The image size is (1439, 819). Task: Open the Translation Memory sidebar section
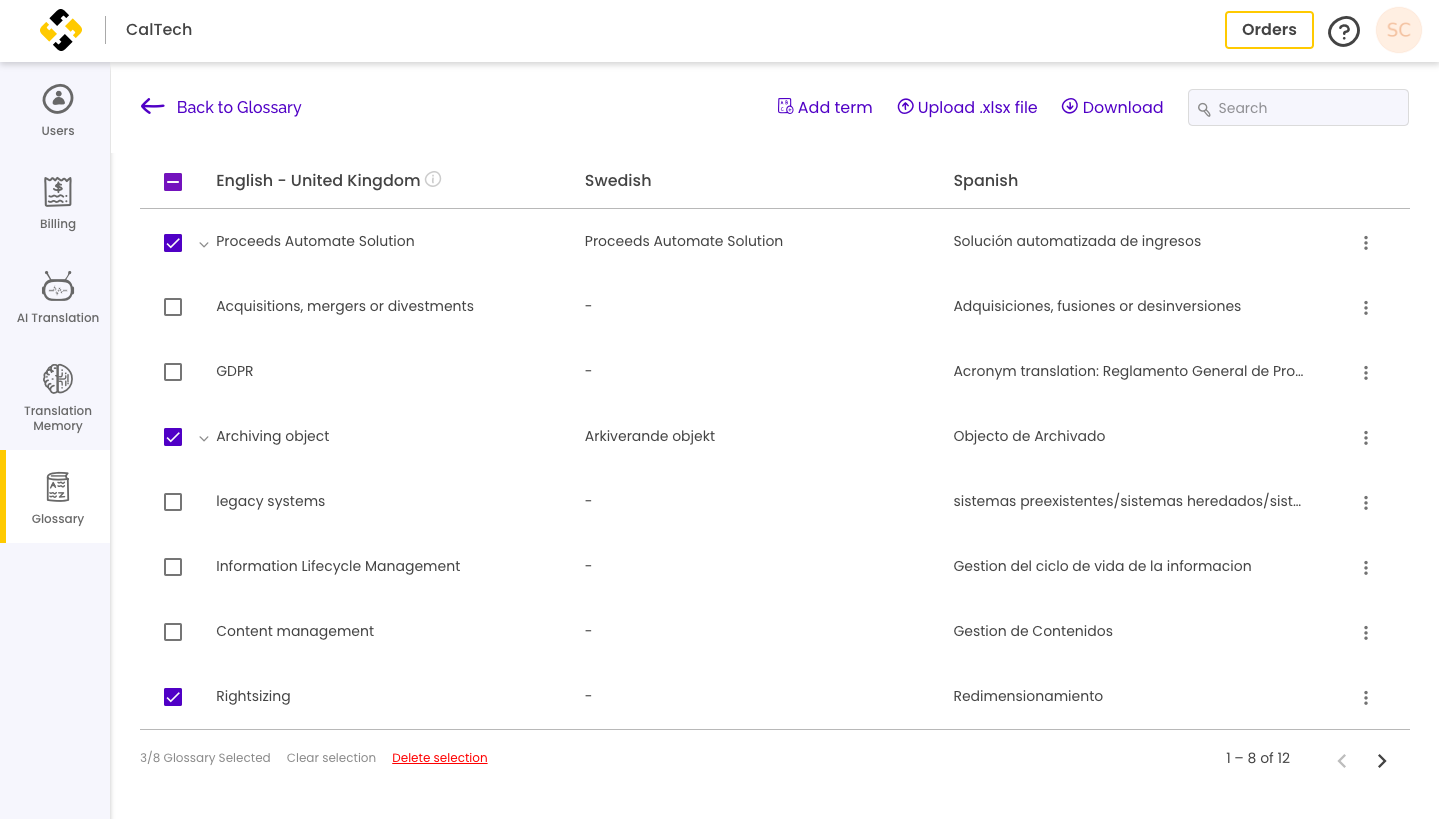tap(58, 397)
